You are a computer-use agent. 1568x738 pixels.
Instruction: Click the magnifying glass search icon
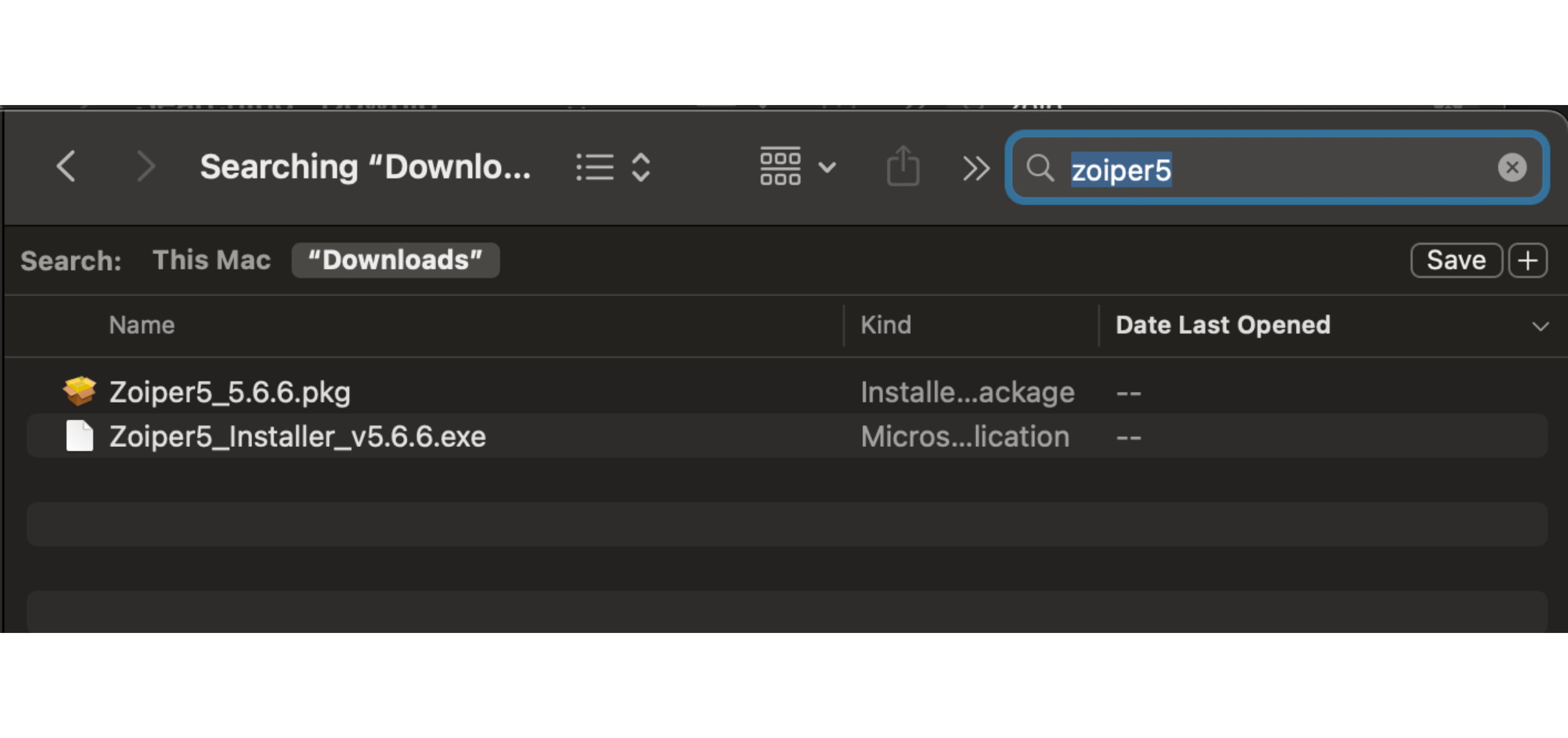point(1039,167)
